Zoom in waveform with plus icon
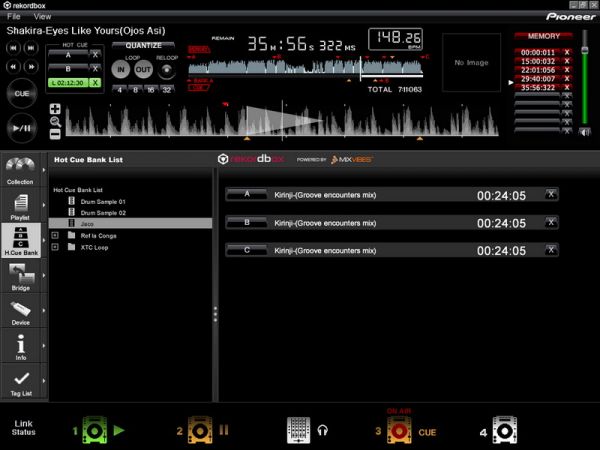Image resolution: width=600 pixels, height=450 pixels. click(x=55, y=109)
